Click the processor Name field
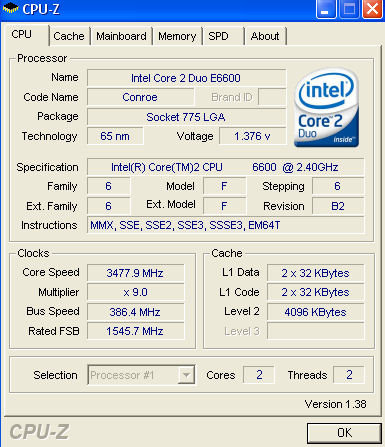 (186, 78)
